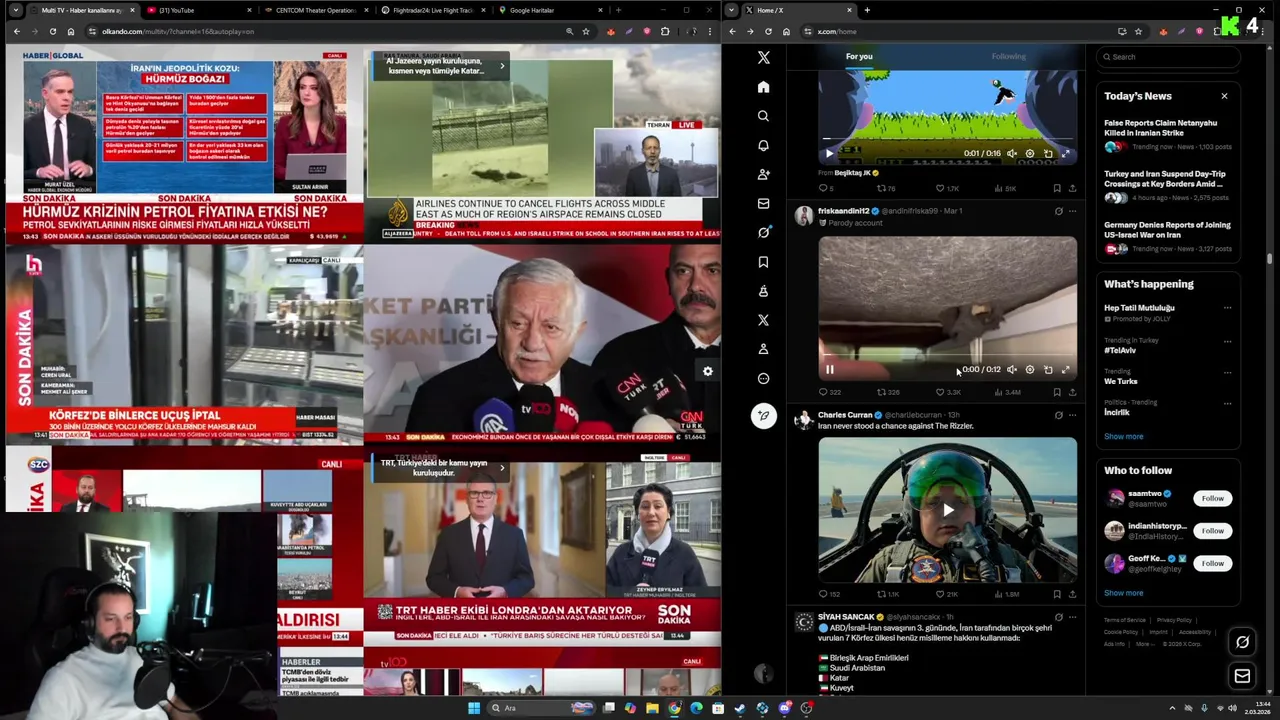
Task: Follow the indianhistorypics account
Action: (x=1212, y=531)
